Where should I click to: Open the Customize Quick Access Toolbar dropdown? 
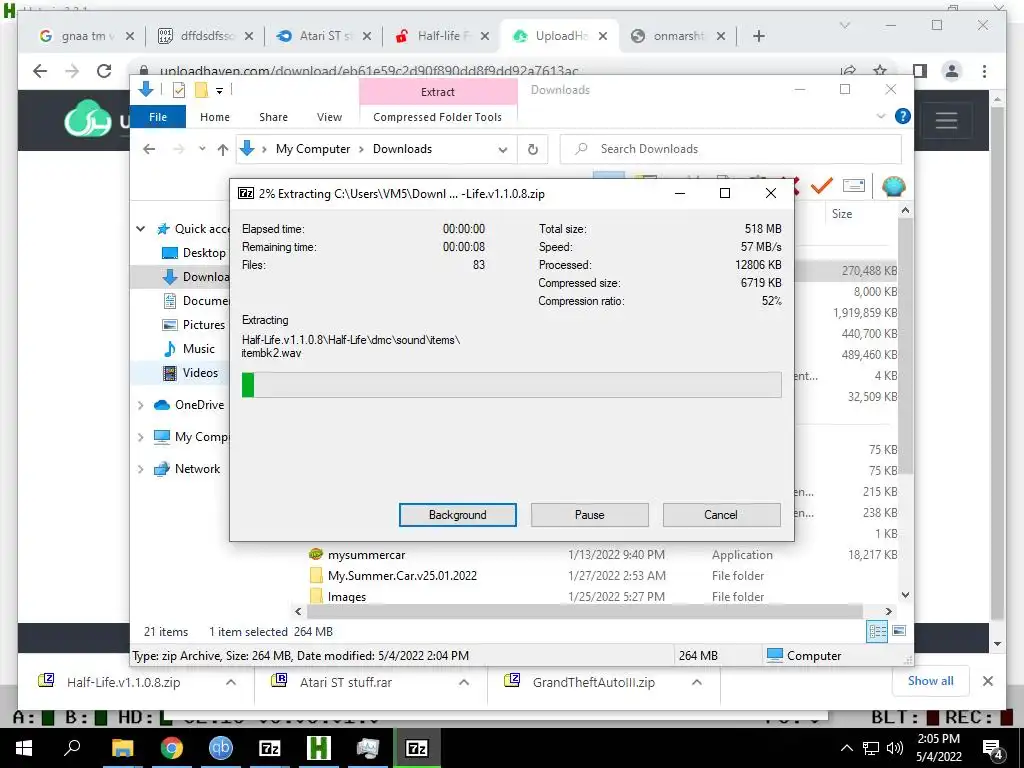point(219,91)
